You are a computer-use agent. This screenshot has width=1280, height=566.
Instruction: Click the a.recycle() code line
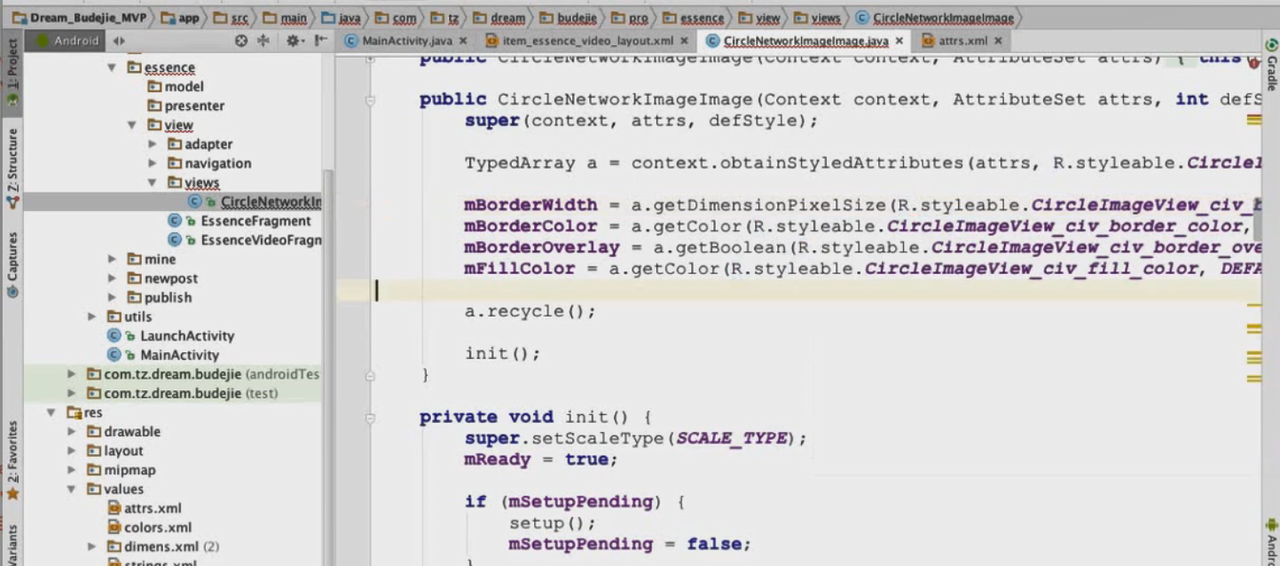coord(530,311)
